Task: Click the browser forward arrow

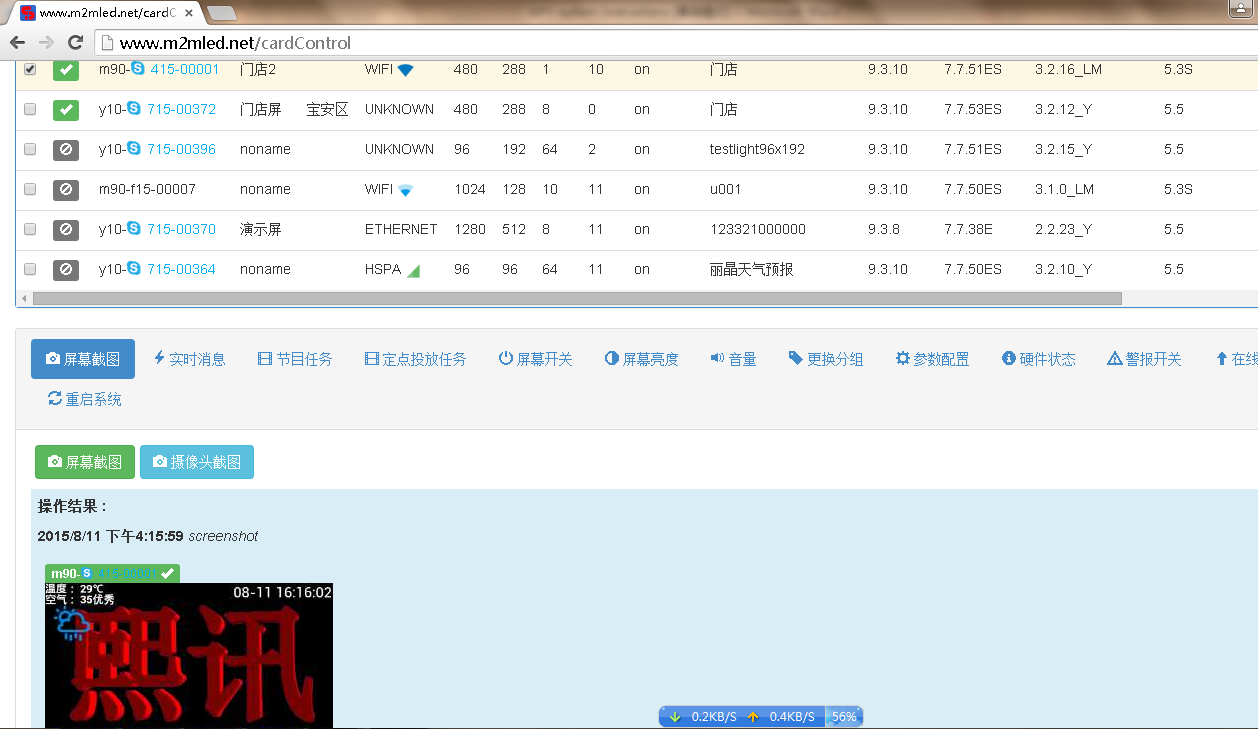Action: coord(46,43)
